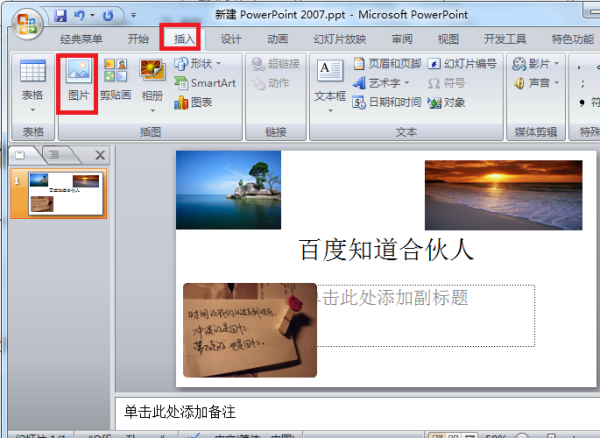Screen dimensions: 600x438
Task: Insert a 符号 symbol
Action: click(x=446, y=83)
